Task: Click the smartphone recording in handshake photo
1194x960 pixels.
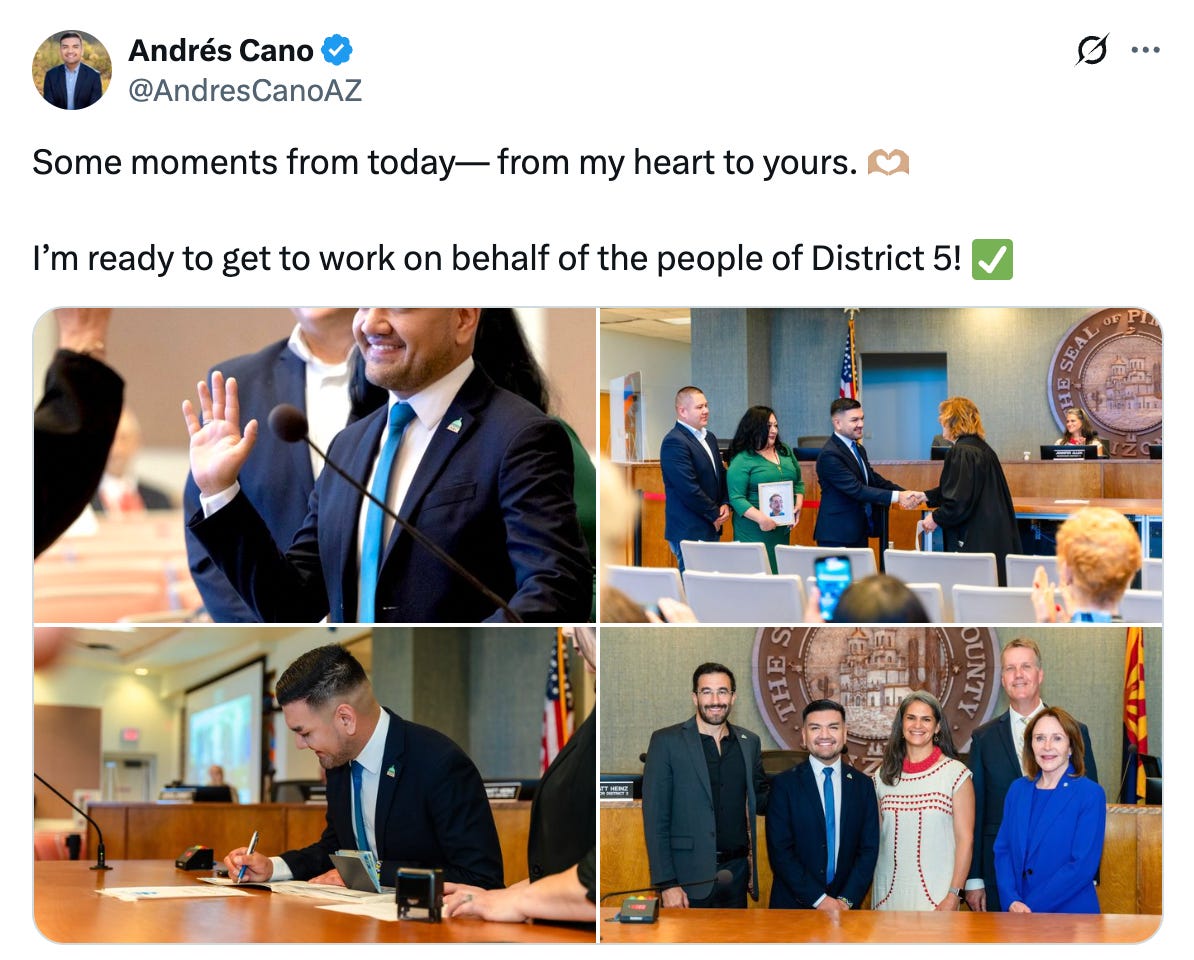Action: [x=832, y=586]
